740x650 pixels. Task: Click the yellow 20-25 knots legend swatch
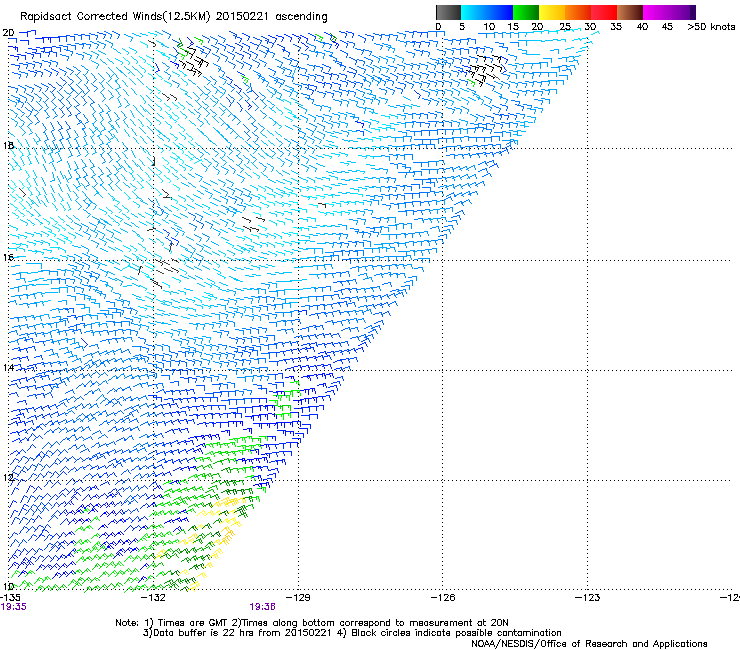(552, 12)
